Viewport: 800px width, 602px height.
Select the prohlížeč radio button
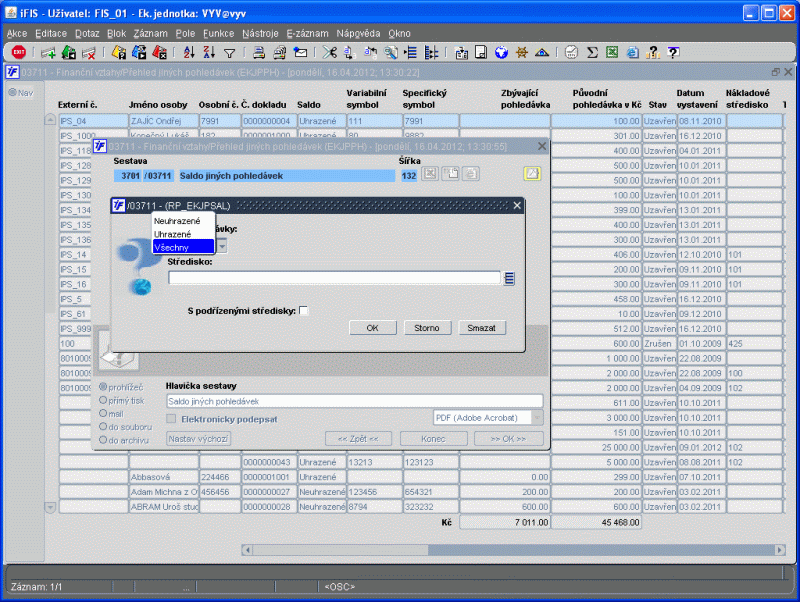(x=103, y=387)
